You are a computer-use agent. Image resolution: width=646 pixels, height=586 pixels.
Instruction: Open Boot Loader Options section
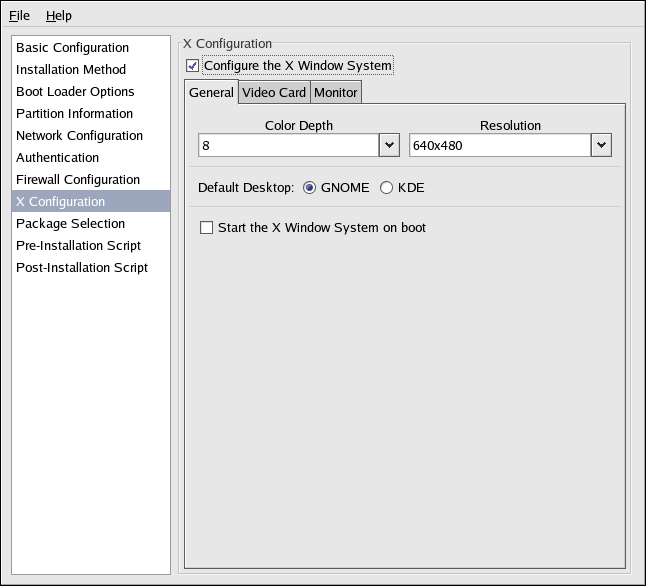pos(75,91)
